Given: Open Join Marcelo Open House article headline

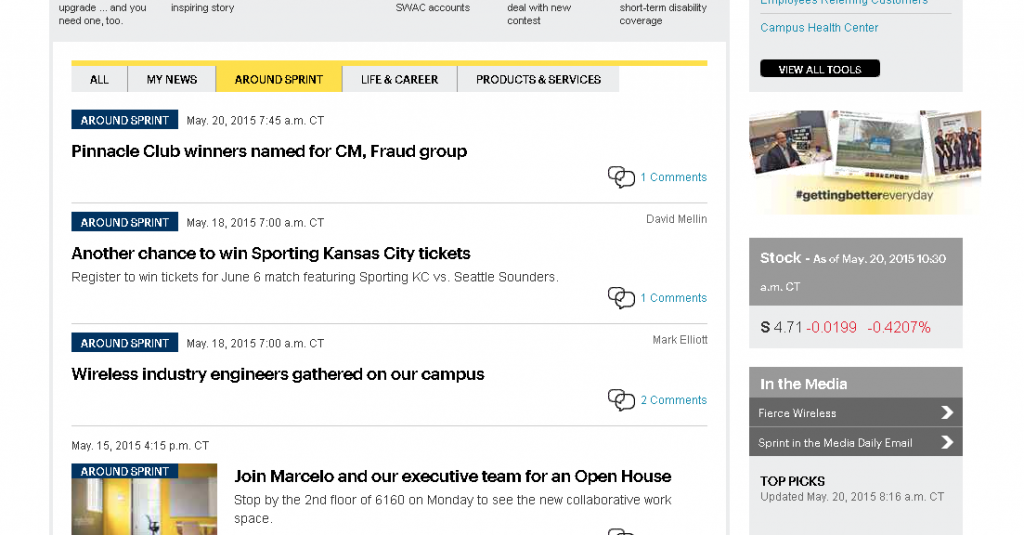Looking at the screenshot, I should (x=452, y=477).
